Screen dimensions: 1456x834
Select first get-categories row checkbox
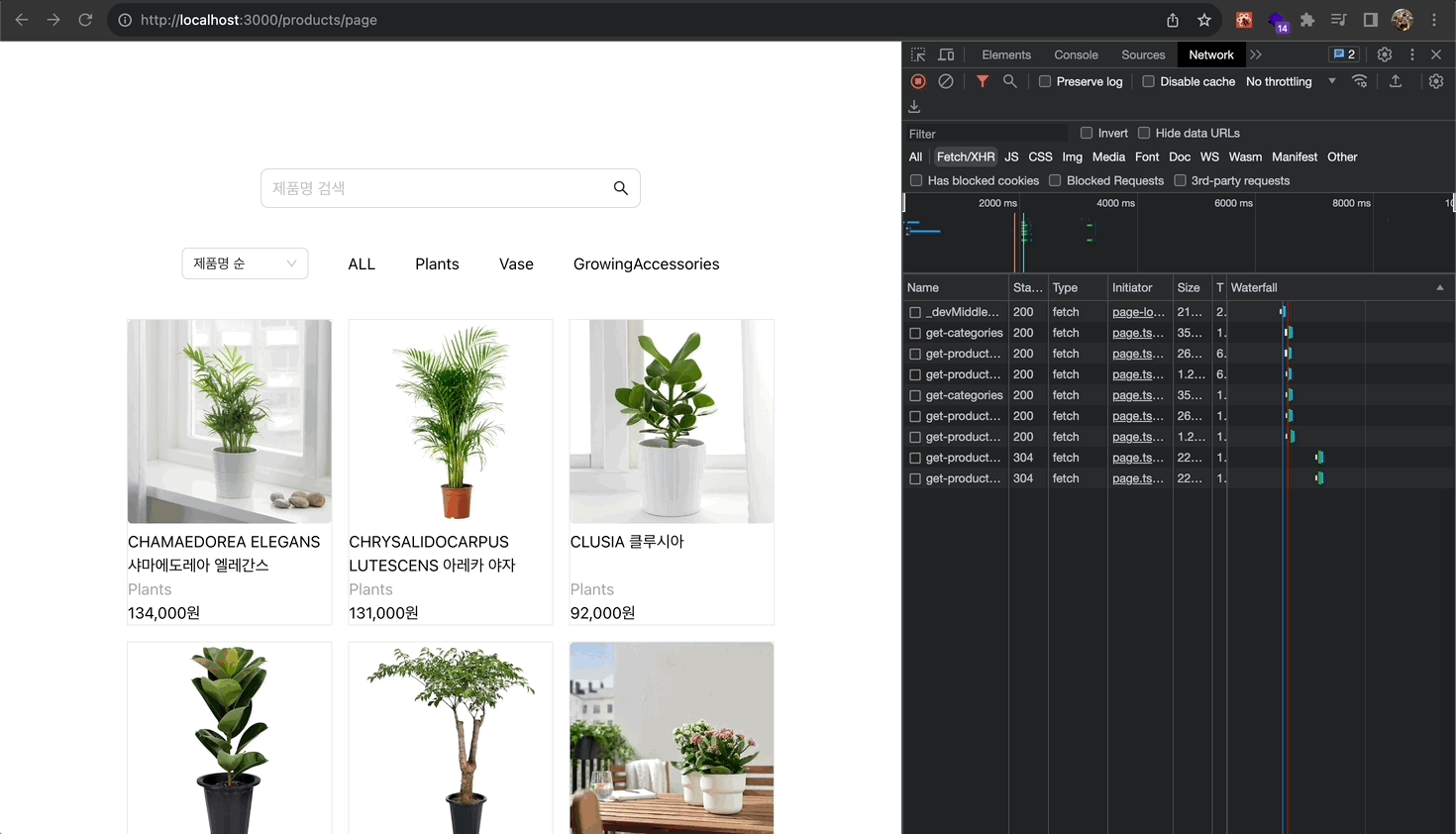click(915, 333)
